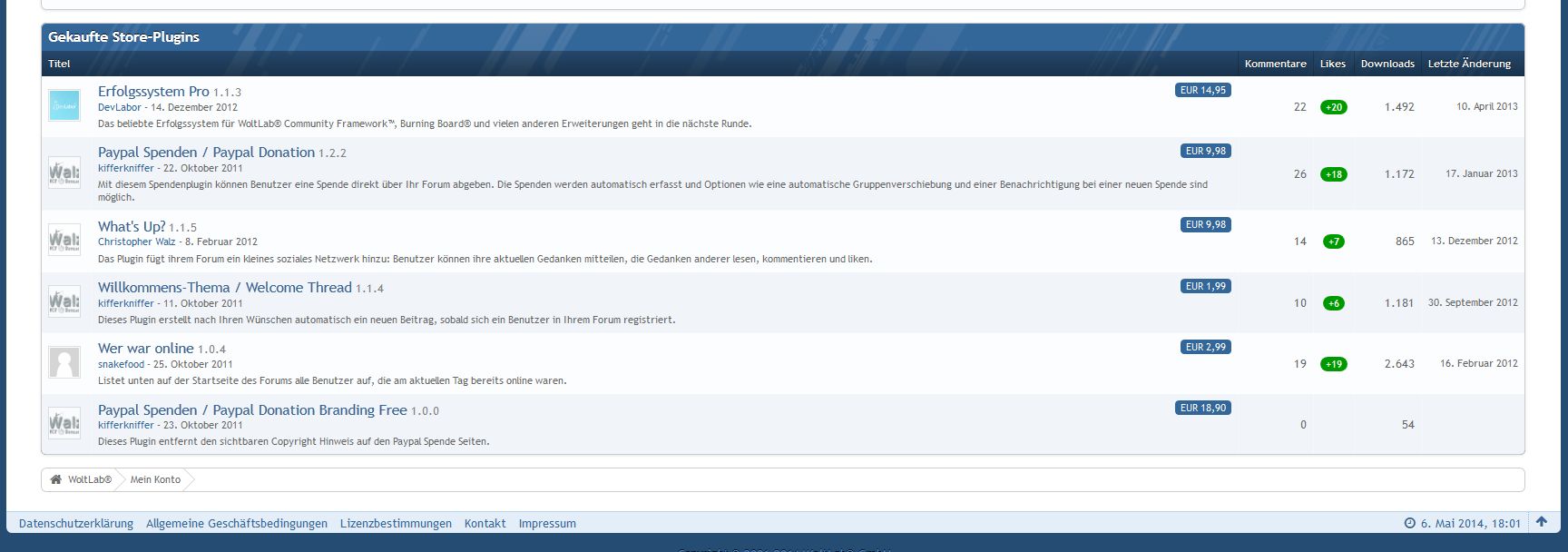Click the +19 likes badge

pyautogui.click(x=1333, y=364)
